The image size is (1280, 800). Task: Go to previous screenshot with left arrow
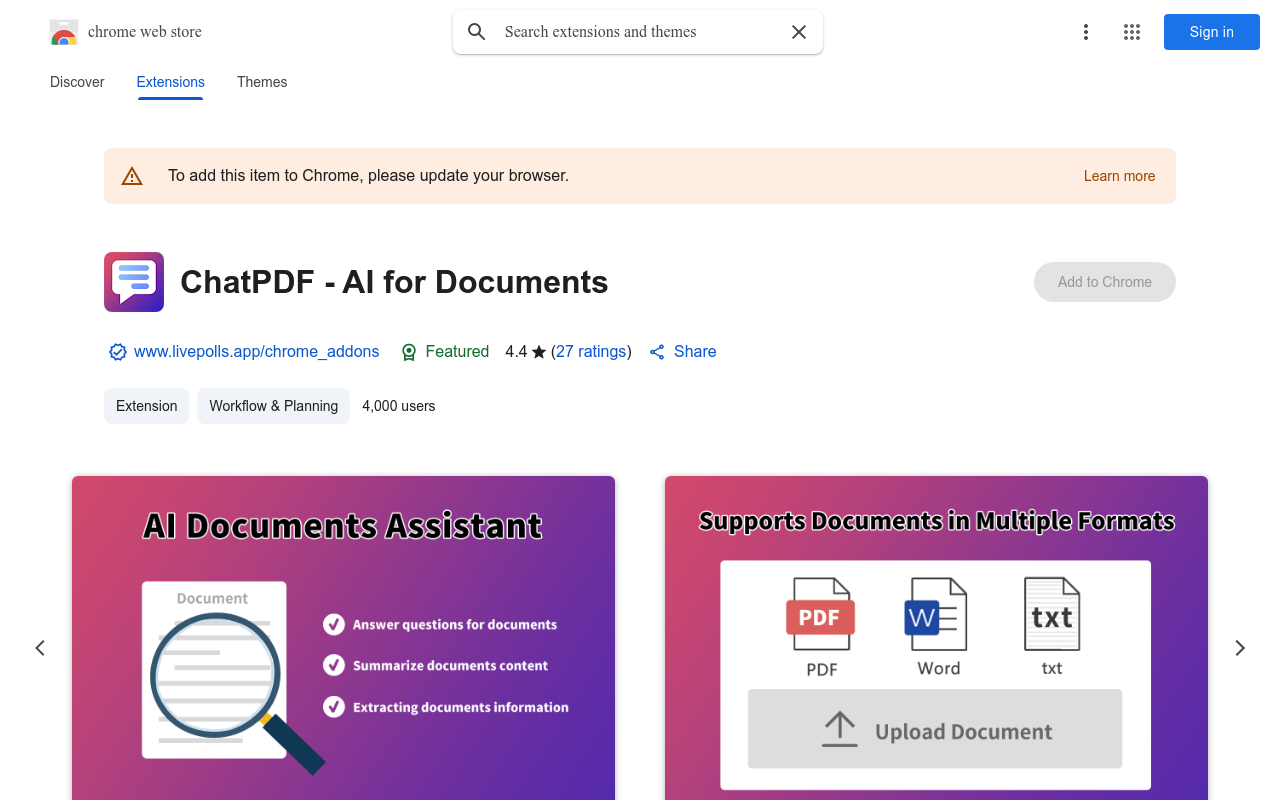click(x=40, y=648)
